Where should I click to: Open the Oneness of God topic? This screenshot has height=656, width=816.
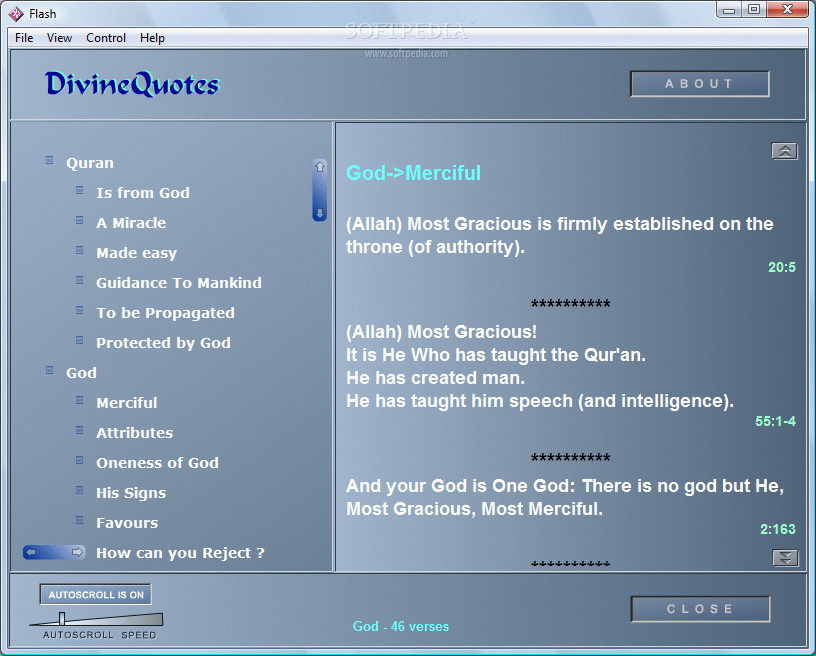(x=158, y=463)
